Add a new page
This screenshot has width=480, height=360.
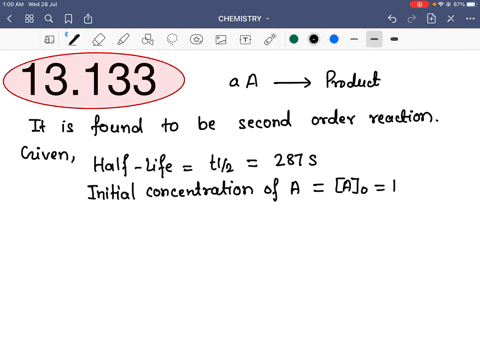(431, 19)
